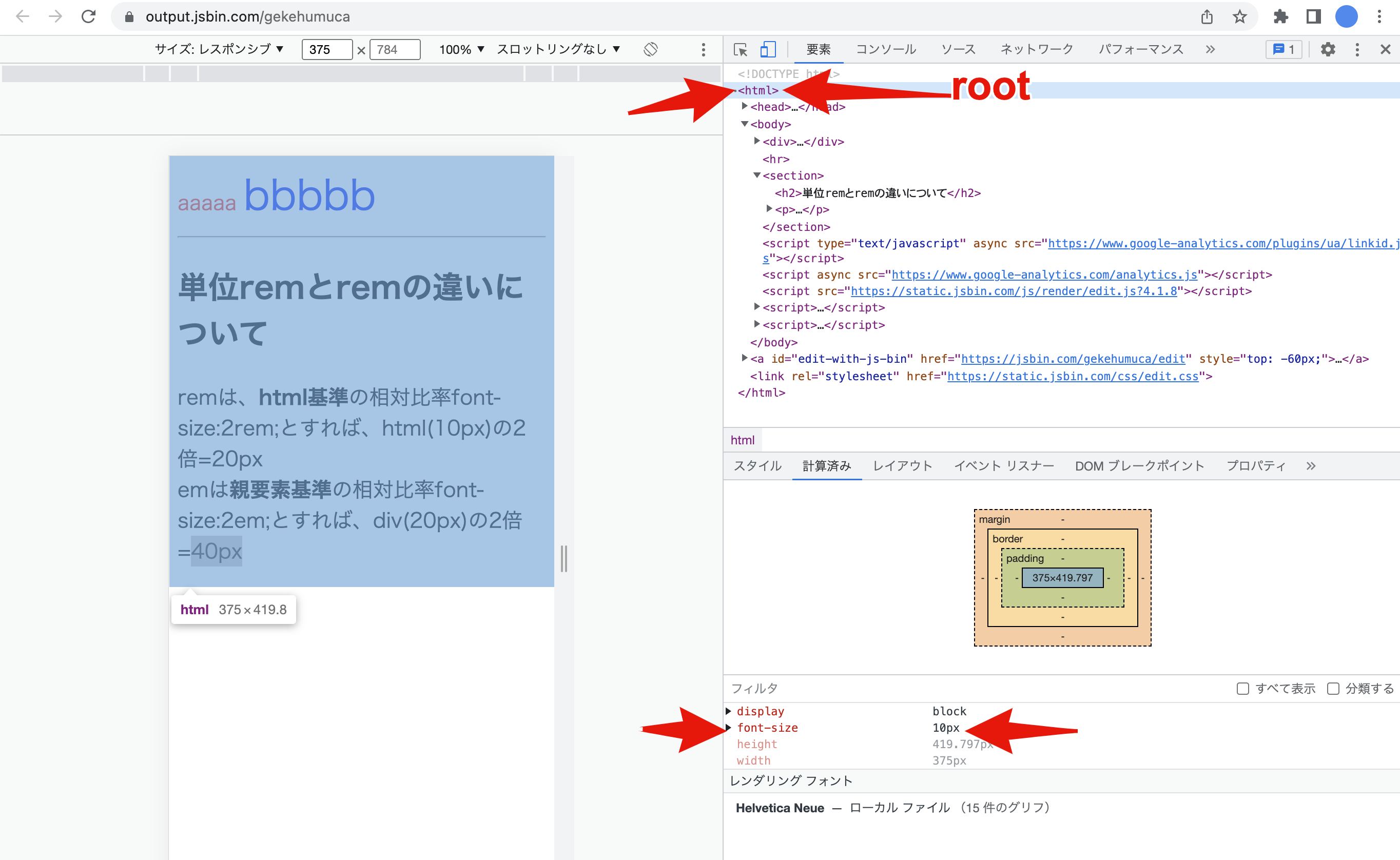Open device toolbar more options menu
1400x860 pixels.
click(x=704, y=49)
